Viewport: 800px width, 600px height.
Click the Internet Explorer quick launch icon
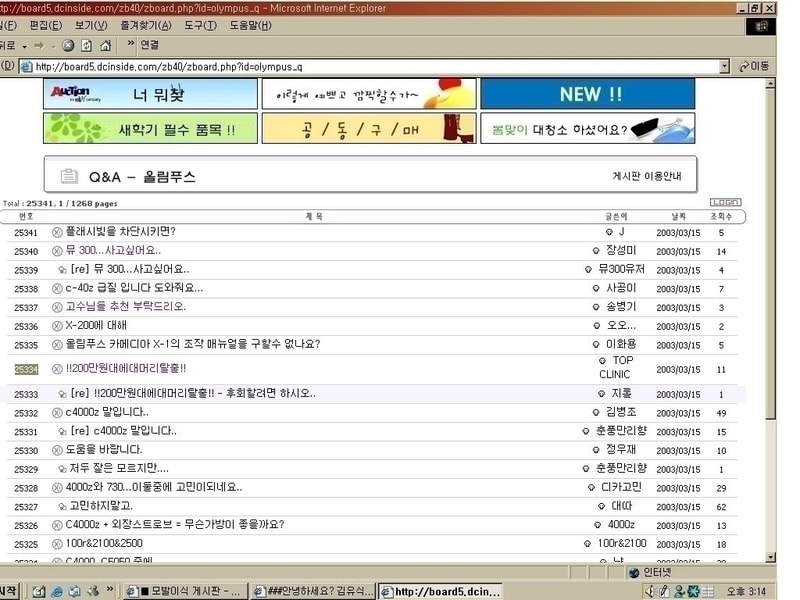[x=57, y=591]
